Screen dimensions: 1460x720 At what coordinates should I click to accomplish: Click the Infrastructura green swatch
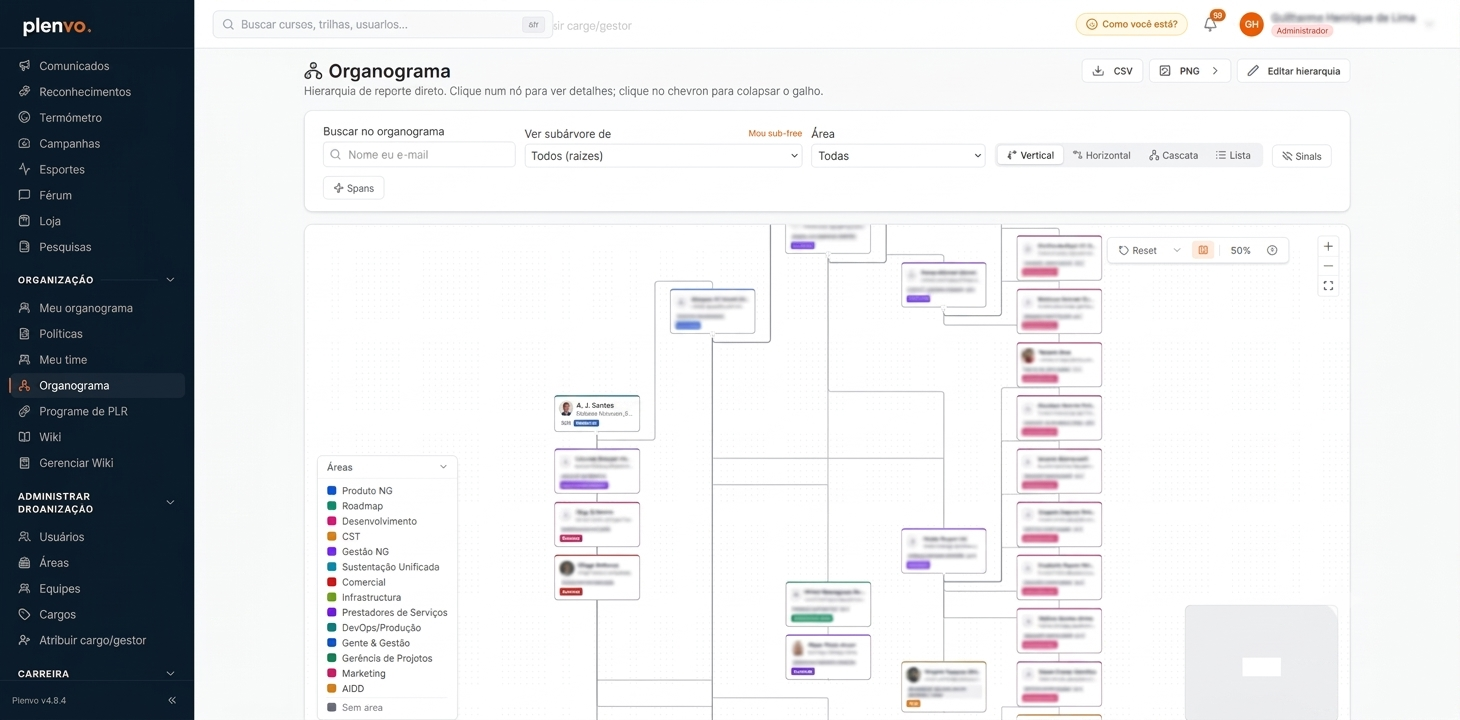click(332, 597)
